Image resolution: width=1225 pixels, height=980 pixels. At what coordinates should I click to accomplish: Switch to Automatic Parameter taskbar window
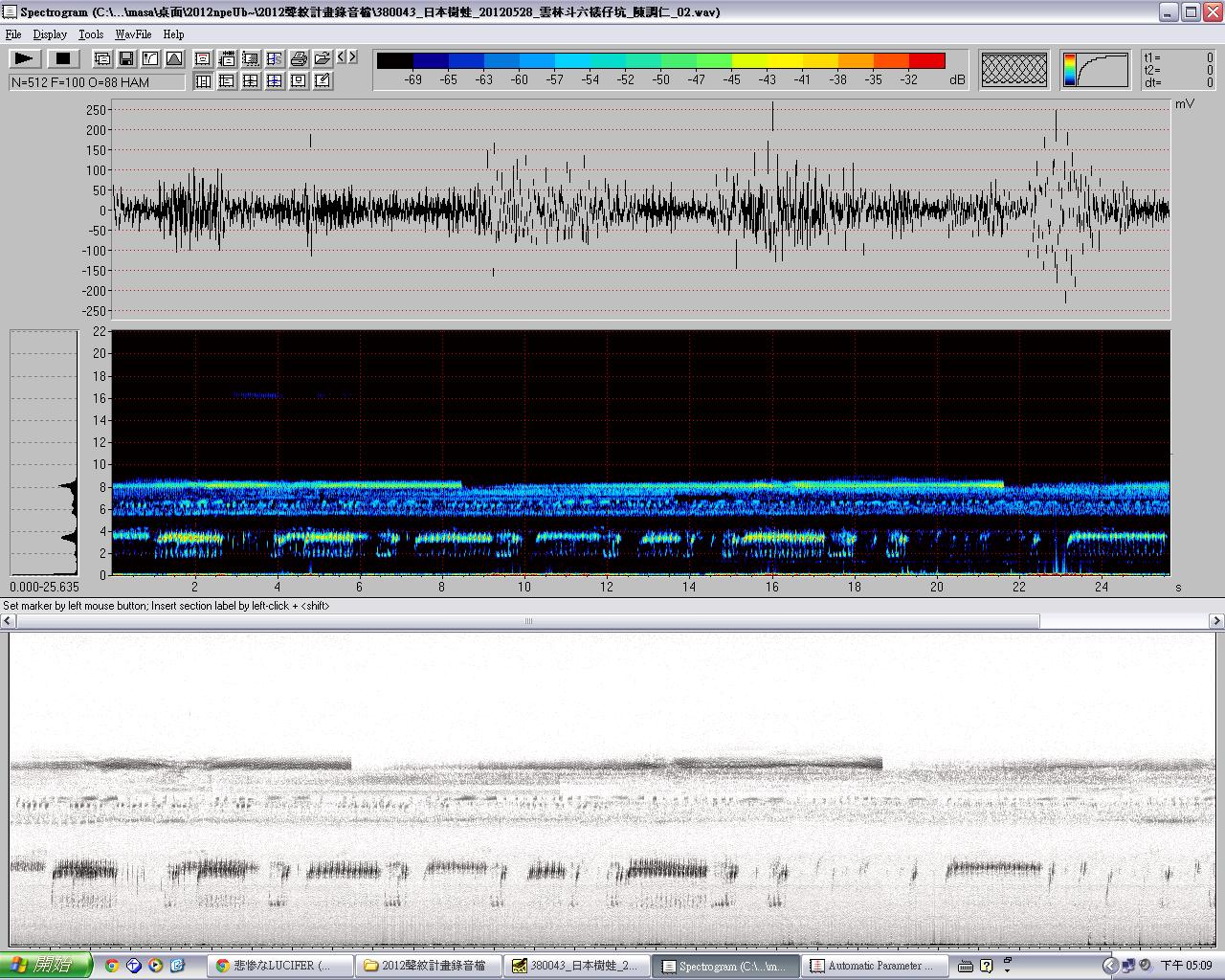[x=873, y=966]
